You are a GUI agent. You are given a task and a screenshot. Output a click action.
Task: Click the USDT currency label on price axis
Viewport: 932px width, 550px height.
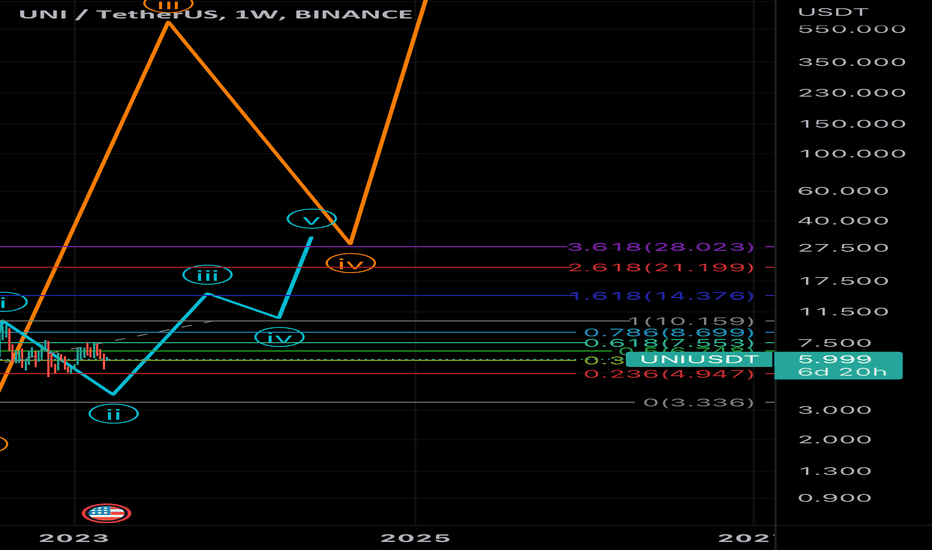coord(833,12)
